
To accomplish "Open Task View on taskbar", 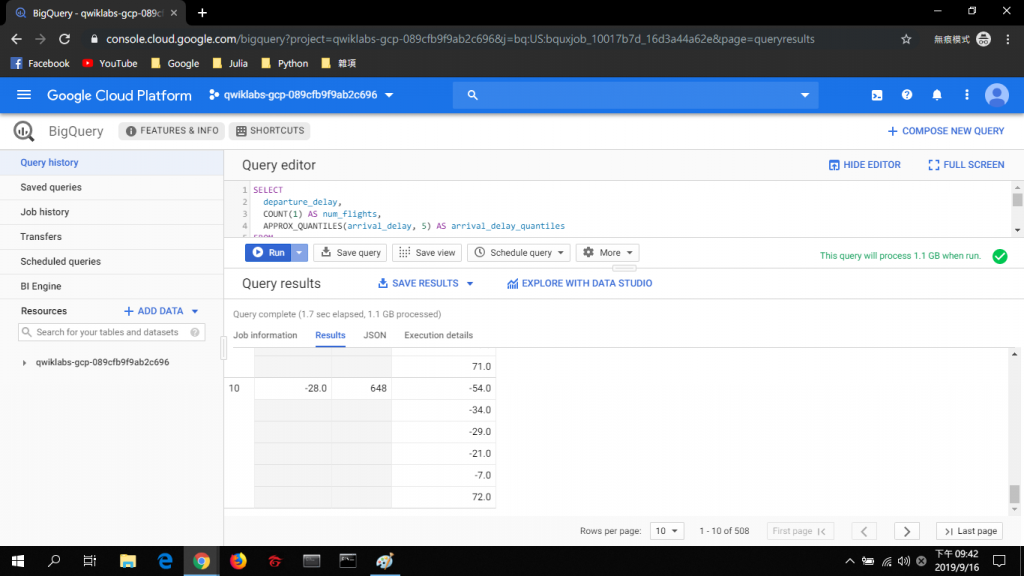I will pos(90,561).
